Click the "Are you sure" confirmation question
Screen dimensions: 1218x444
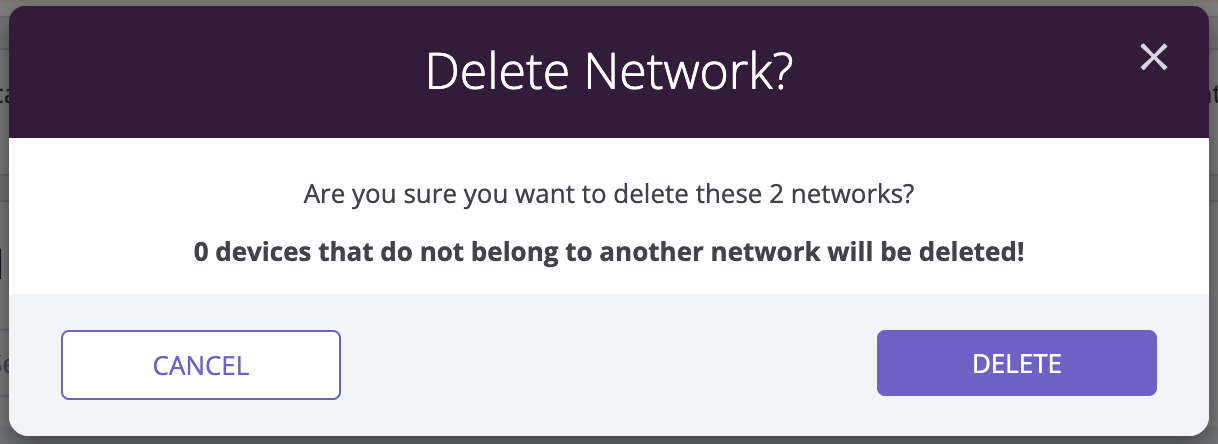pos(609,193)
